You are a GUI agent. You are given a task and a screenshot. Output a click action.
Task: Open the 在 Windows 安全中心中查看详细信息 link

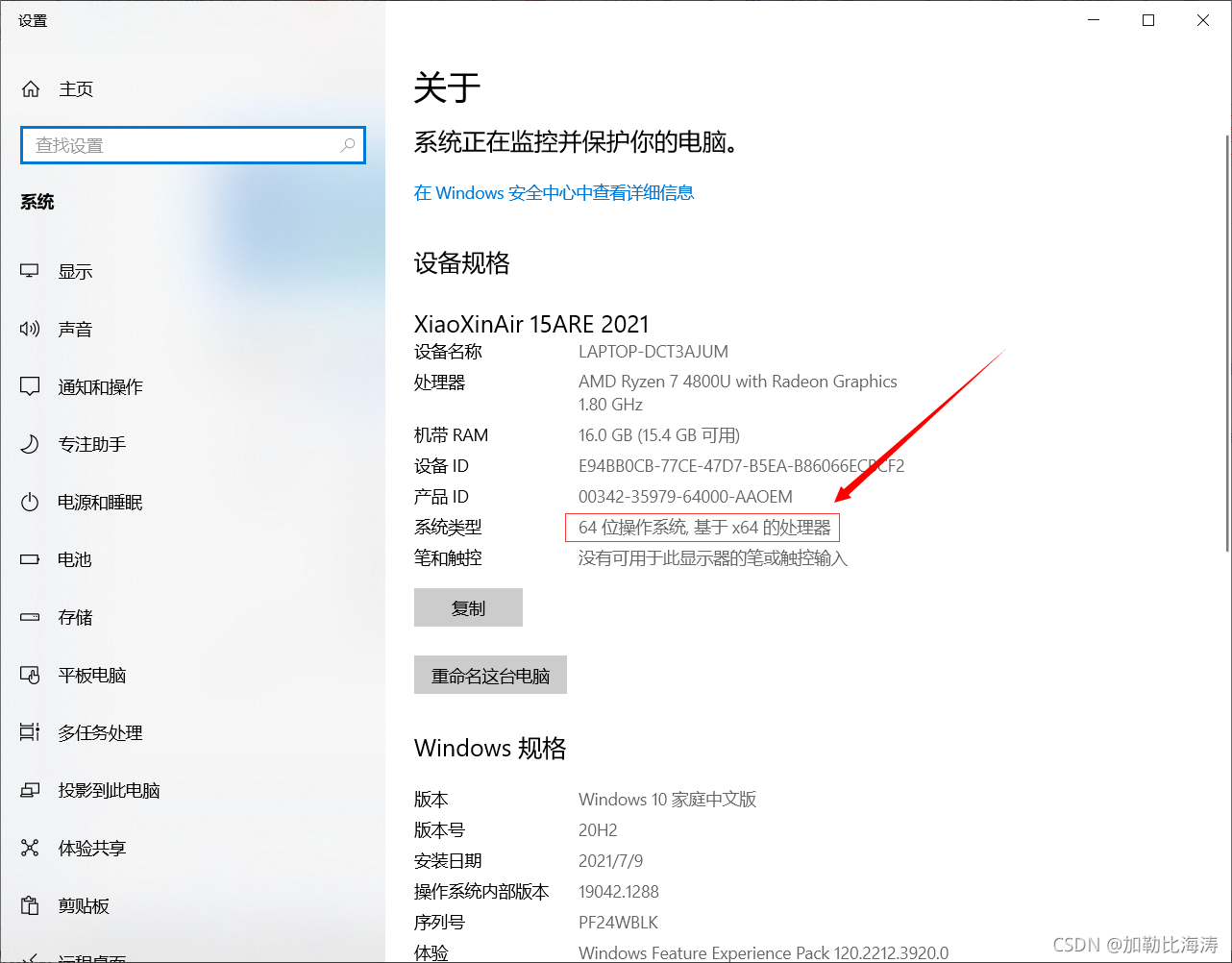554,193
